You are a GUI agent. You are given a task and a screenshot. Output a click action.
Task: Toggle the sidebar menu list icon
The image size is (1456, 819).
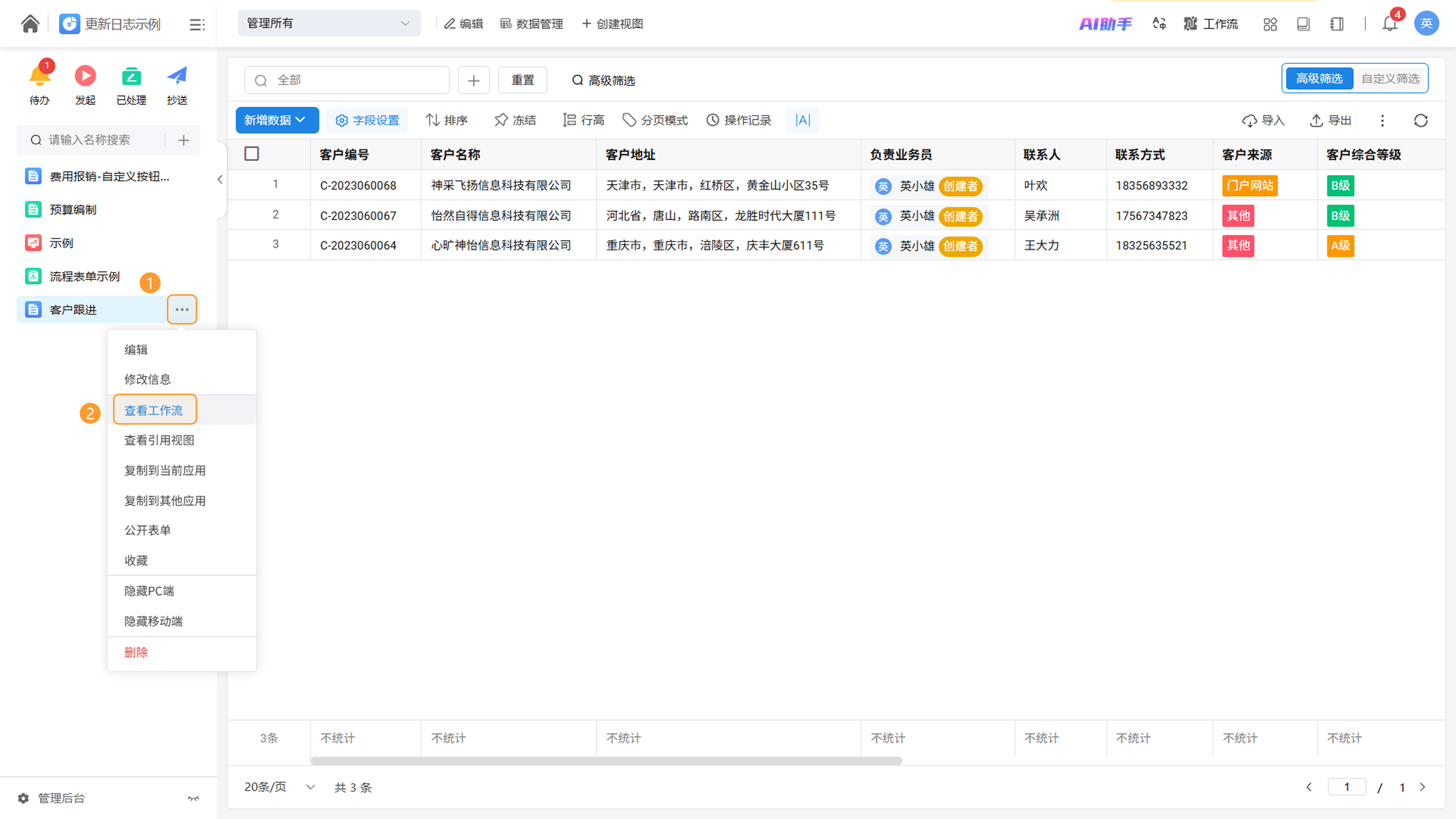(197, 24)
